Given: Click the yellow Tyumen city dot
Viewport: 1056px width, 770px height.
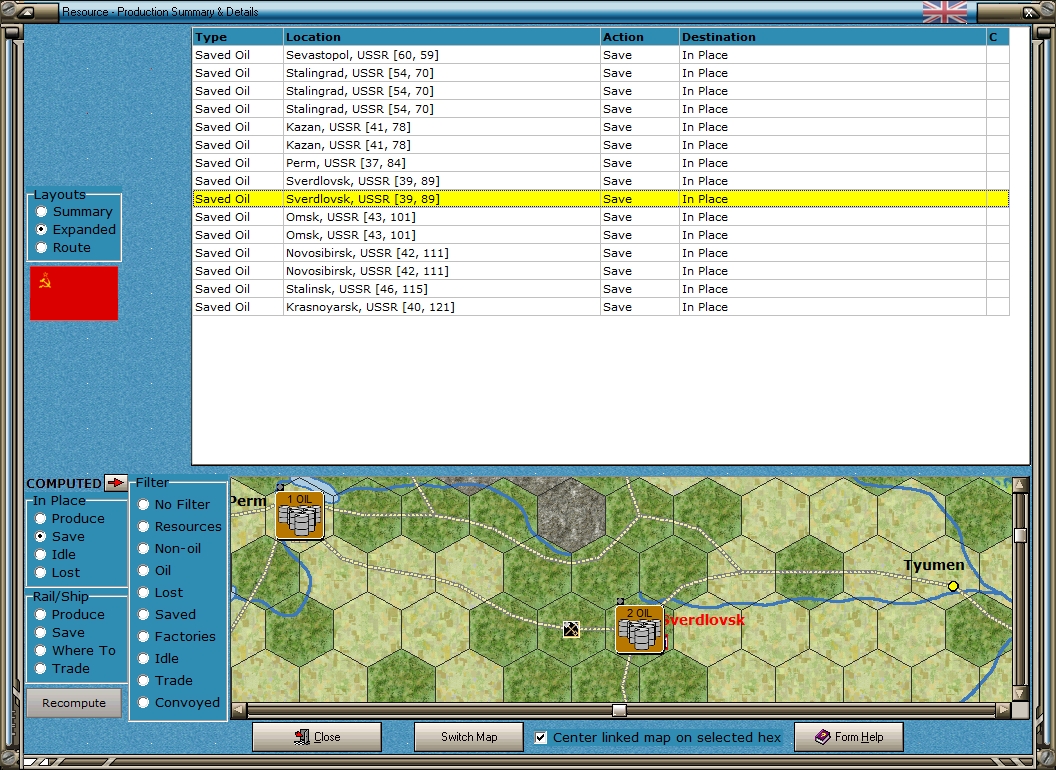Looking at the screenshot, I should (953, 586).
